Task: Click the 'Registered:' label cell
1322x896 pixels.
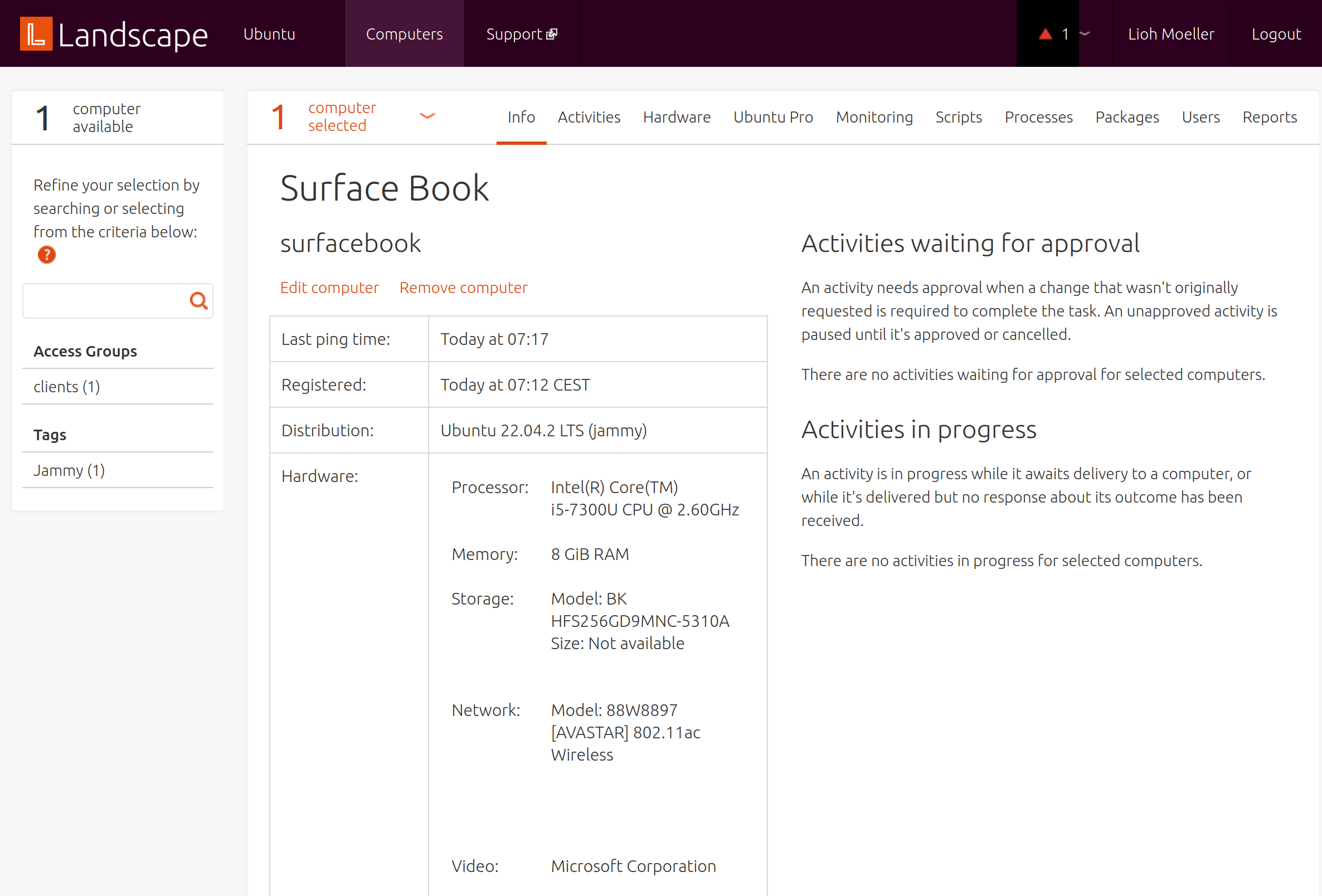Action: [x=349, y=384]
